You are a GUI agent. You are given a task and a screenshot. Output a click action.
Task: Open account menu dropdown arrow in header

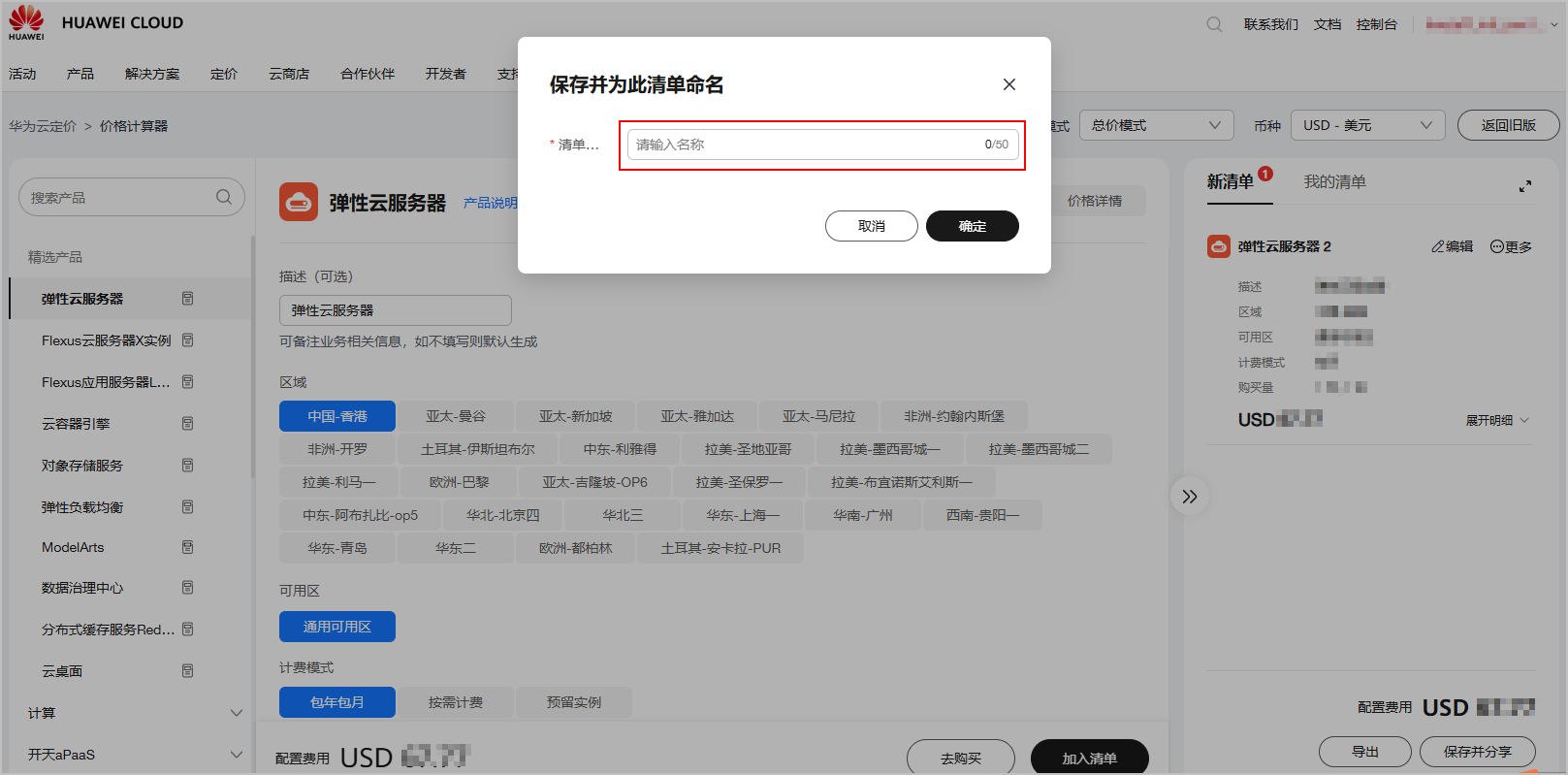(x=1553, y=24)
